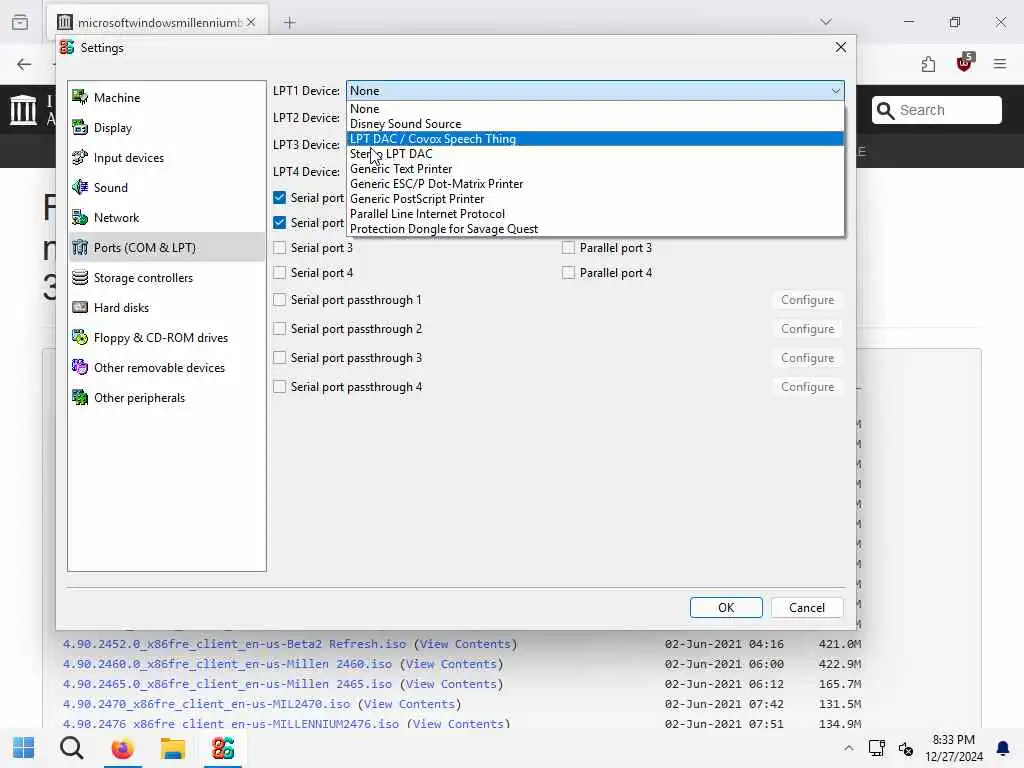Check Serial port passthrough 4
This screenshot has height=768, width=1024.
(280, 387)
